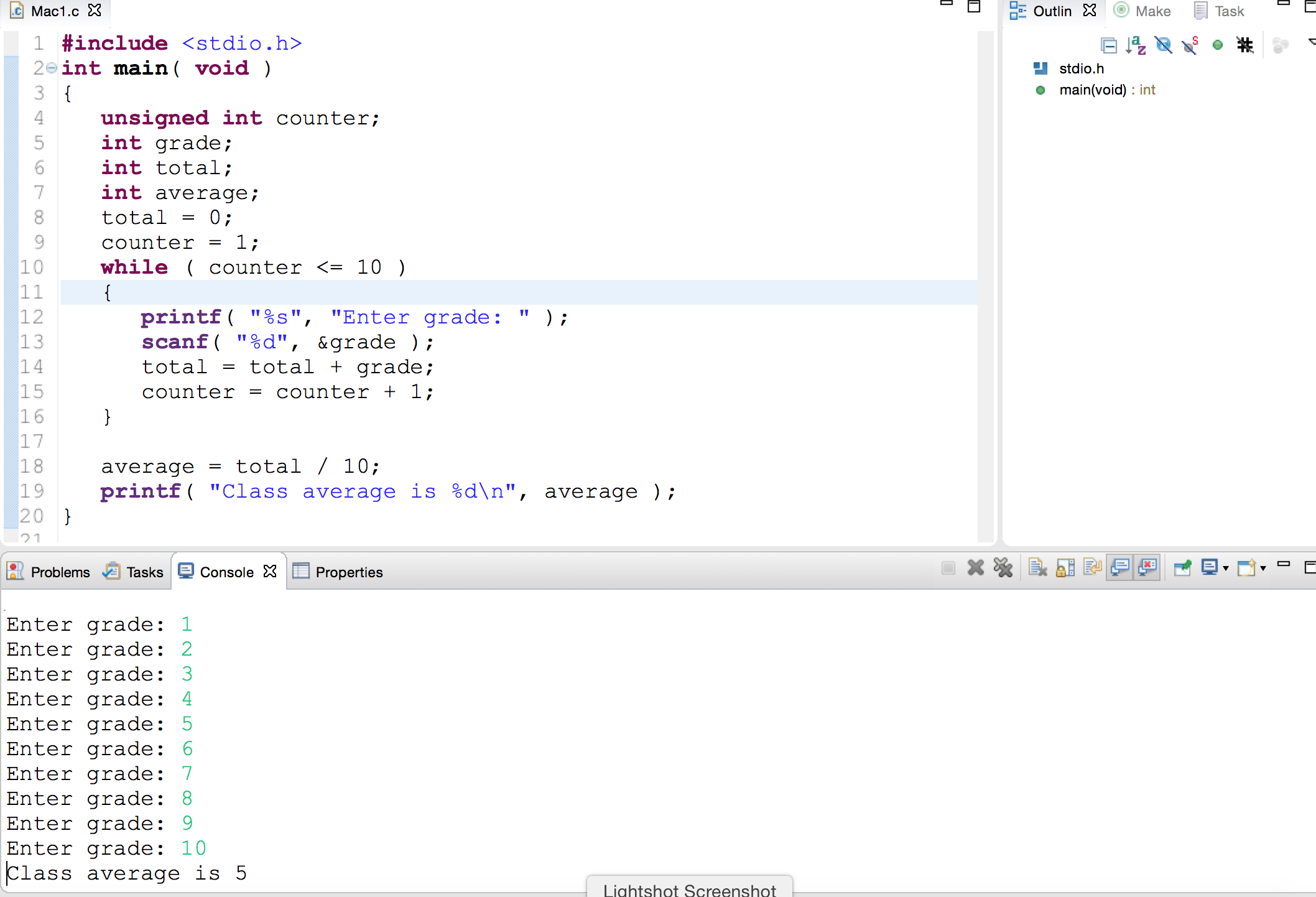Select main(void) : int in the outline
Image resolution: width=1316 pixels, height=897 pixels.
click(1107, 90)
